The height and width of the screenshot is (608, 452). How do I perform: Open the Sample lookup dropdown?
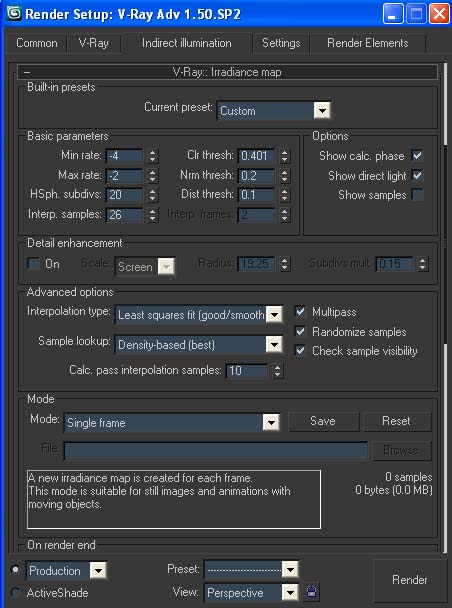tap(199, 345)
